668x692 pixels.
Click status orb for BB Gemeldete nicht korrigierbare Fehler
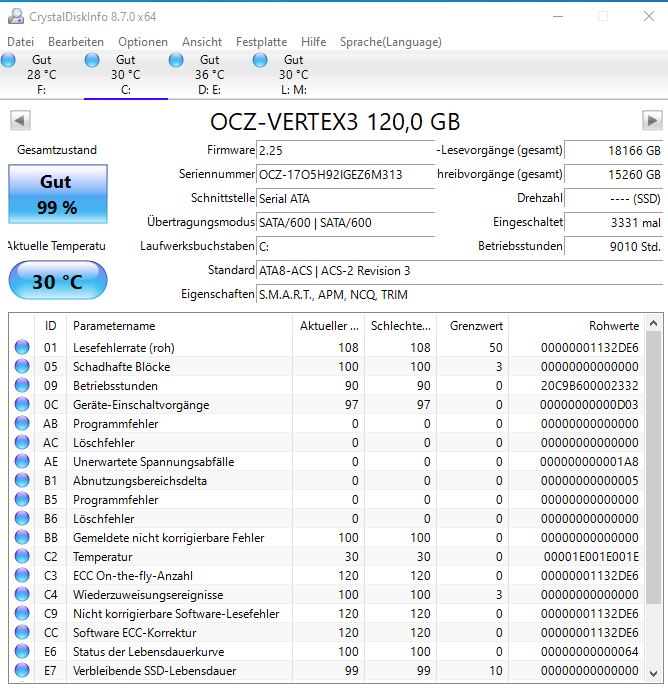pos(22,537)
